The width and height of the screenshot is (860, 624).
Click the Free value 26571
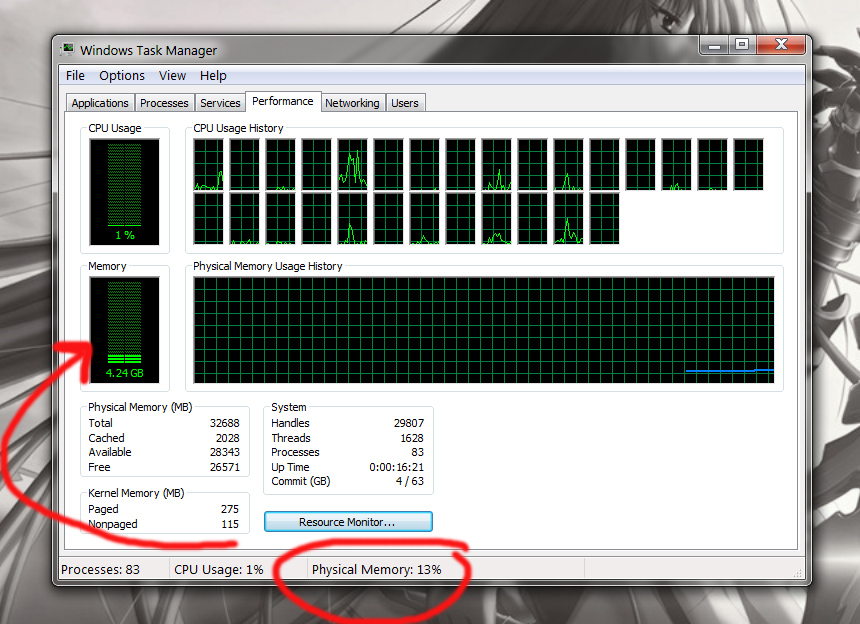click(224, 467)
